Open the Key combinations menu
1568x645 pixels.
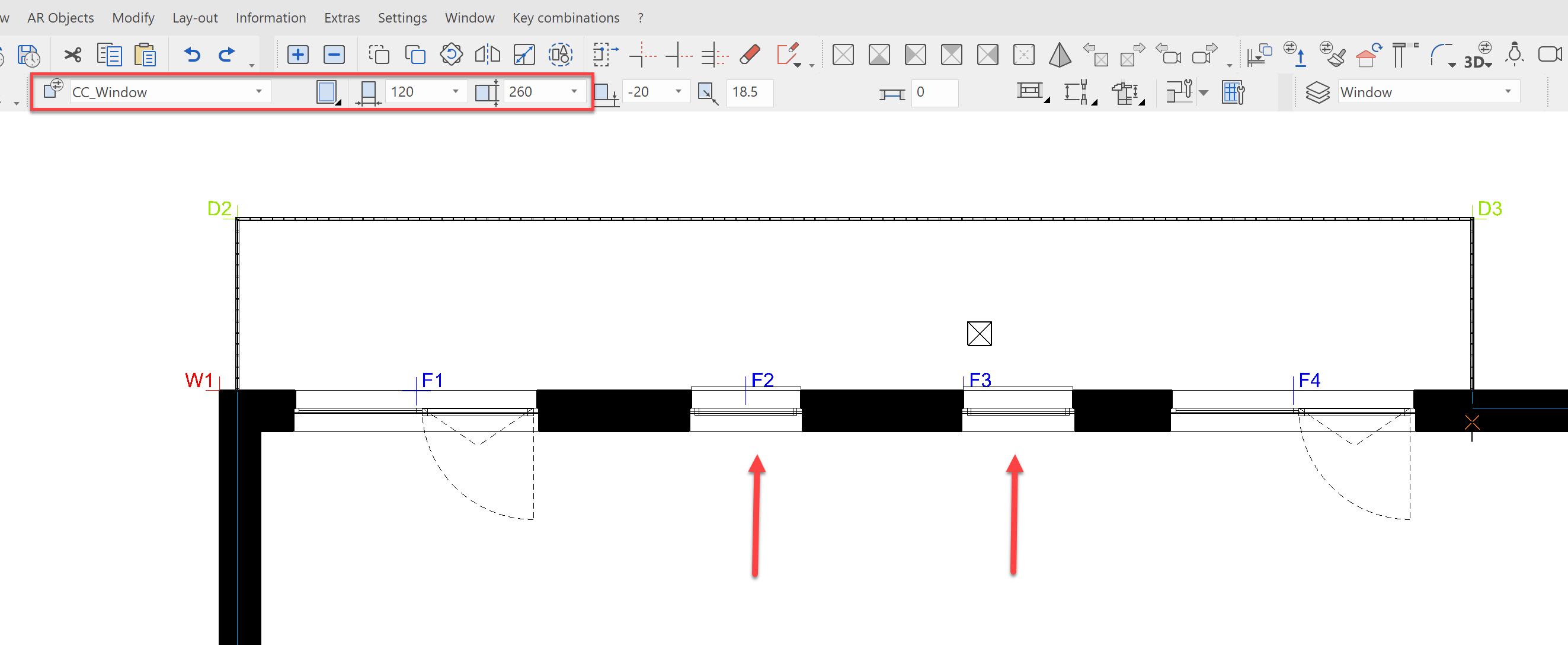click(565, 18)
